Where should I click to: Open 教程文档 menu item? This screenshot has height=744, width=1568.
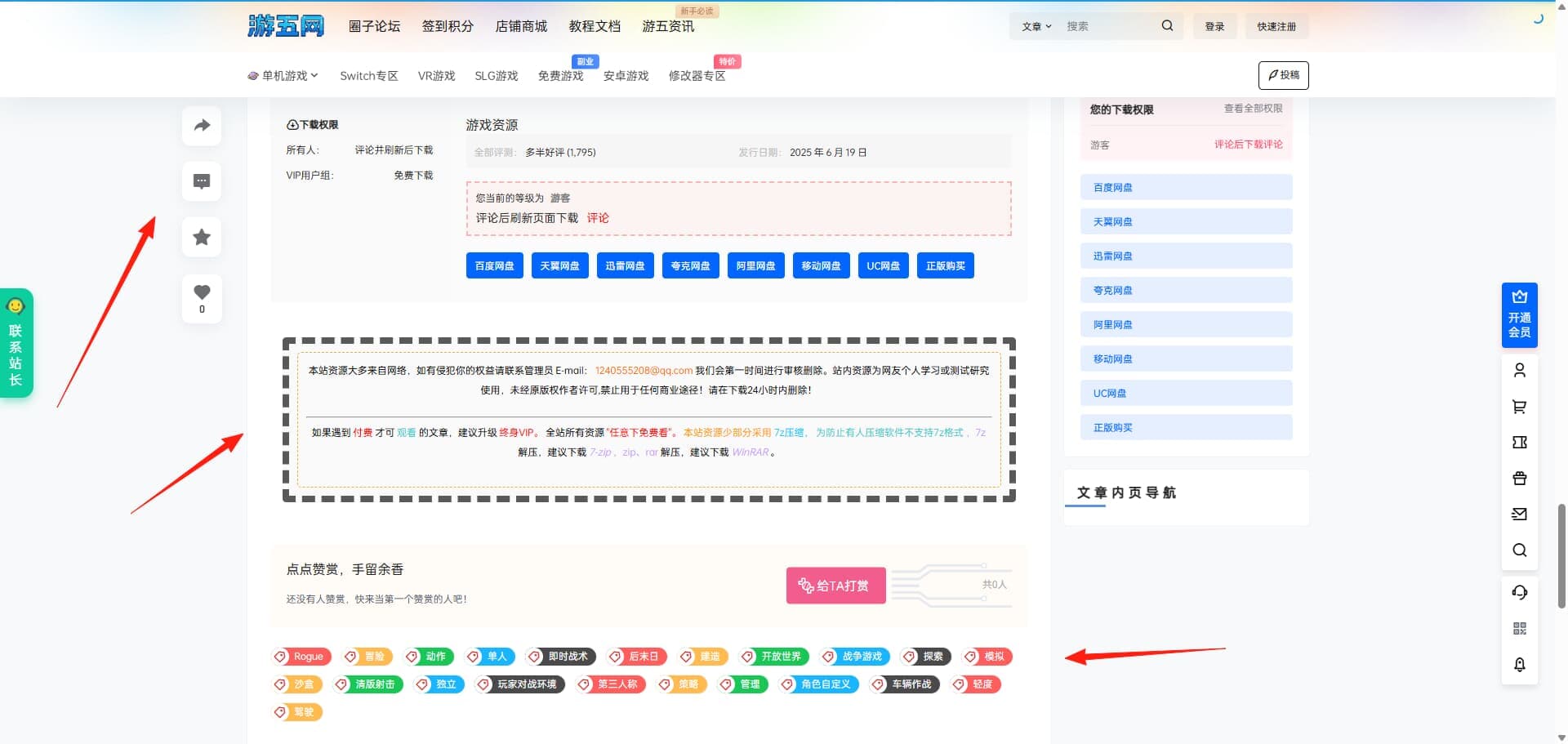point(595,26)
